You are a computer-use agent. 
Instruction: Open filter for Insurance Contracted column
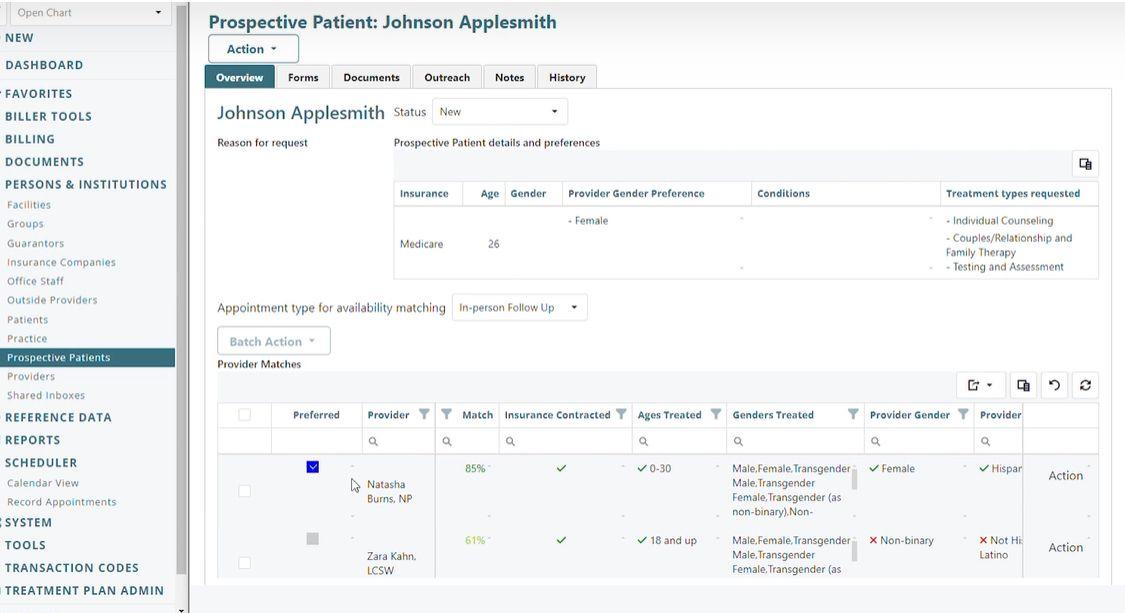pyautogui.click(x=621, y=415)
